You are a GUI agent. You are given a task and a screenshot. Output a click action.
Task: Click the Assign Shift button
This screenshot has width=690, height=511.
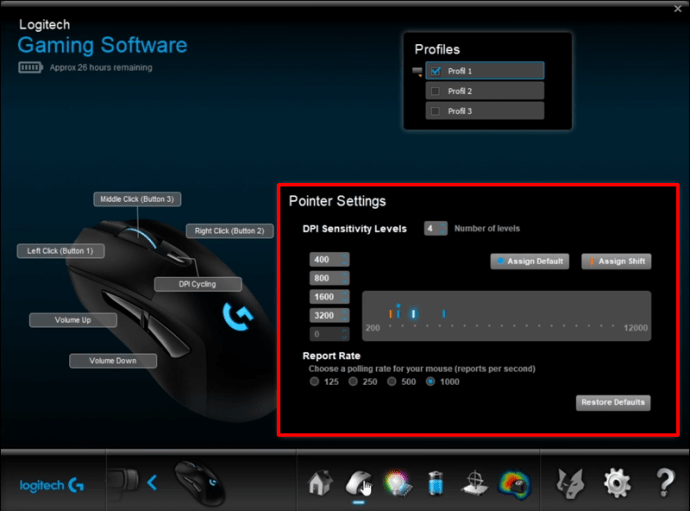pos(616,261)
